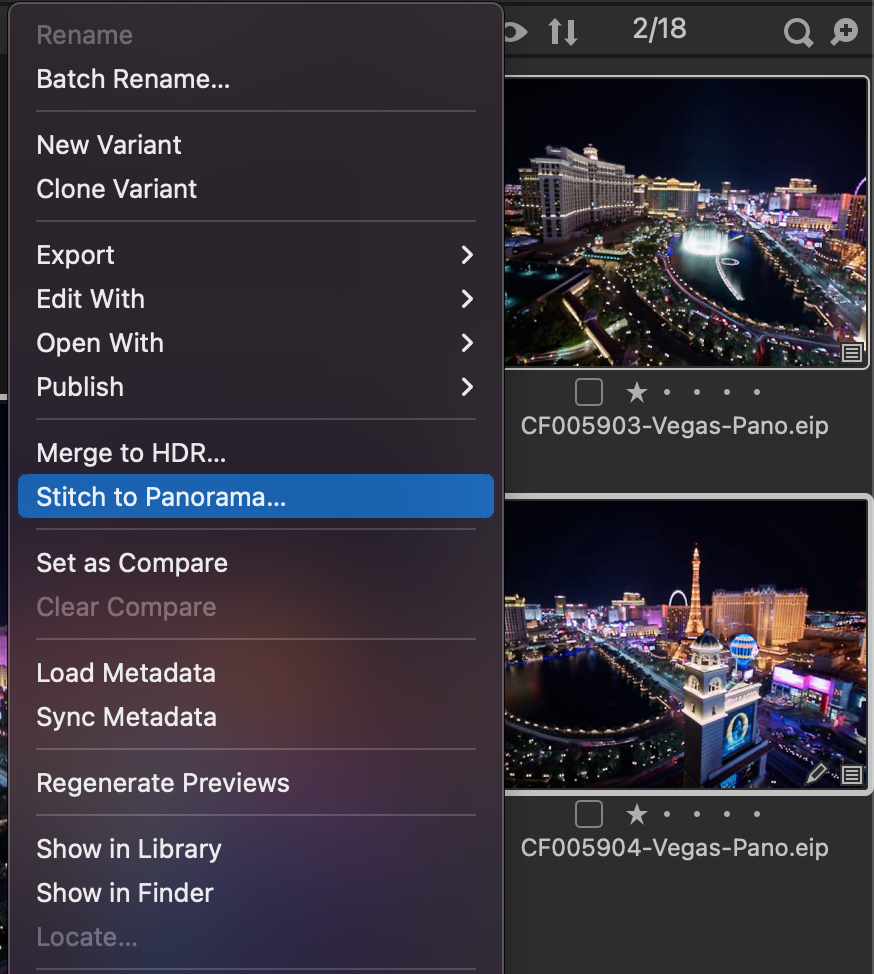Image resolution: width=874 pixels, height=974 pixels.
Task: Click the adjustments badge on CF005904 thumbnail
Action: click(852, 774)
